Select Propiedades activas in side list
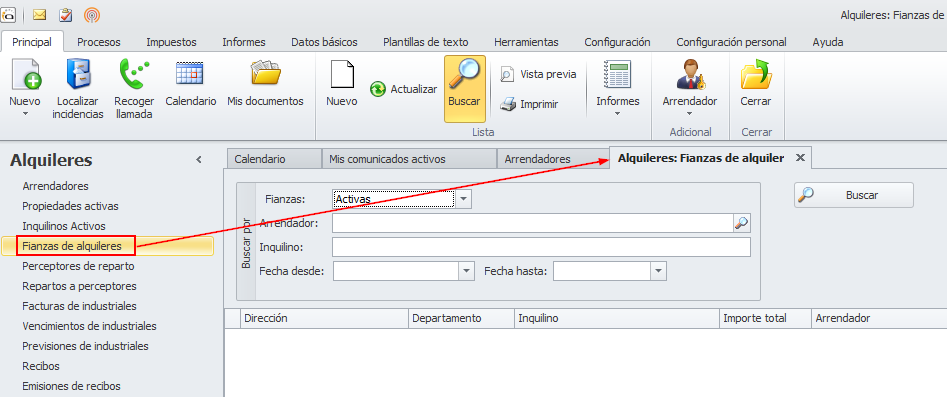The width and height of the screenshot is (947, 397). point(71,206)
